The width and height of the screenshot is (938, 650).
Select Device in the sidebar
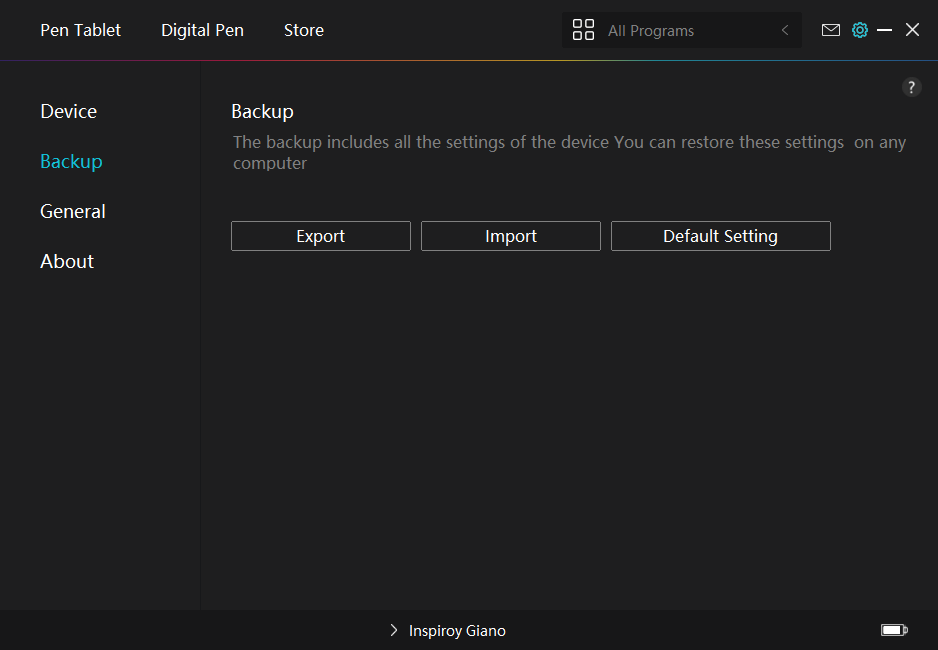point(68,111)
